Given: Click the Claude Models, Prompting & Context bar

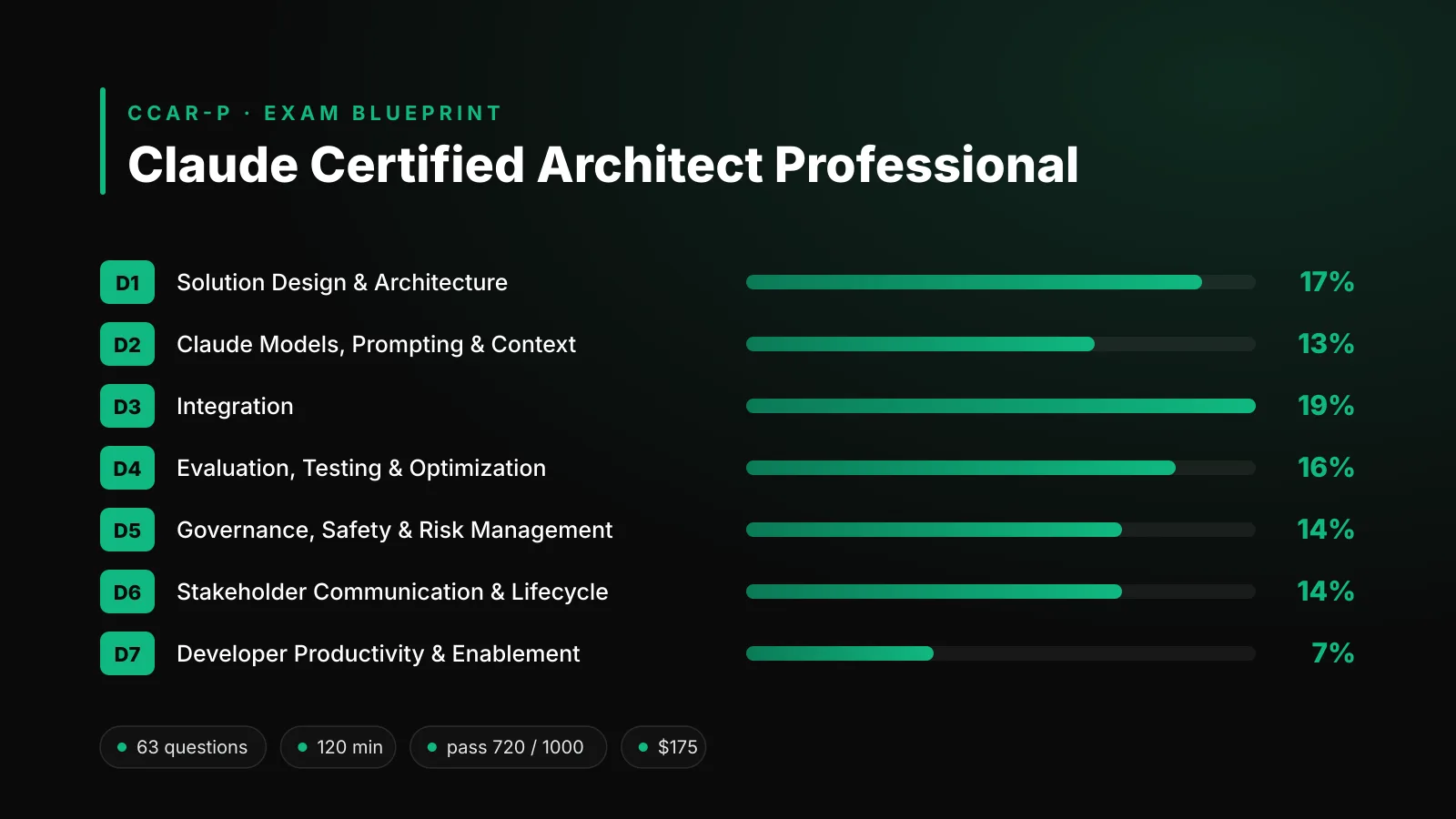Looking at the screenshot, I should pyautogui.click(x=1001, y=344).
